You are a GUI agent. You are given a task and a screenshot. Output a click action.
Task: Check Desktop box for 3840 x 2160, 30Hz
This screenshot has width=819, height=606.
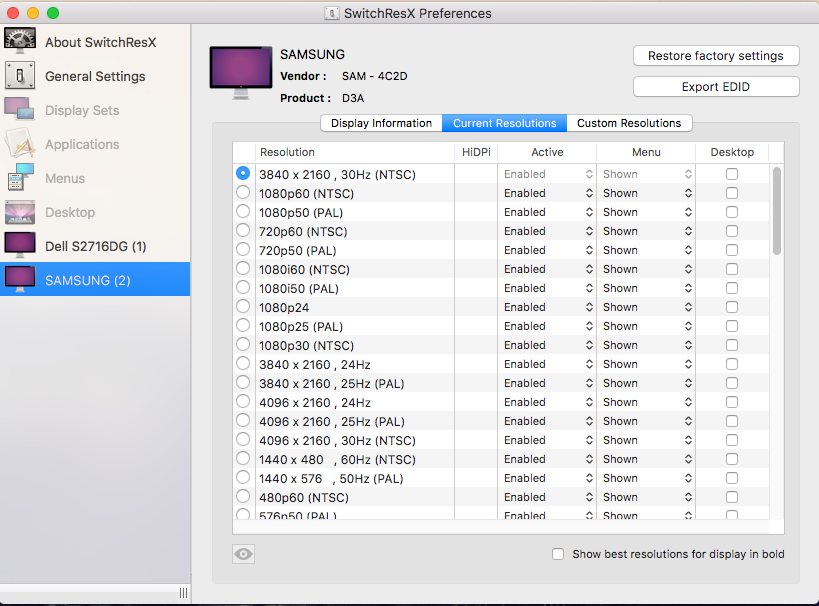tap(732, 174)
